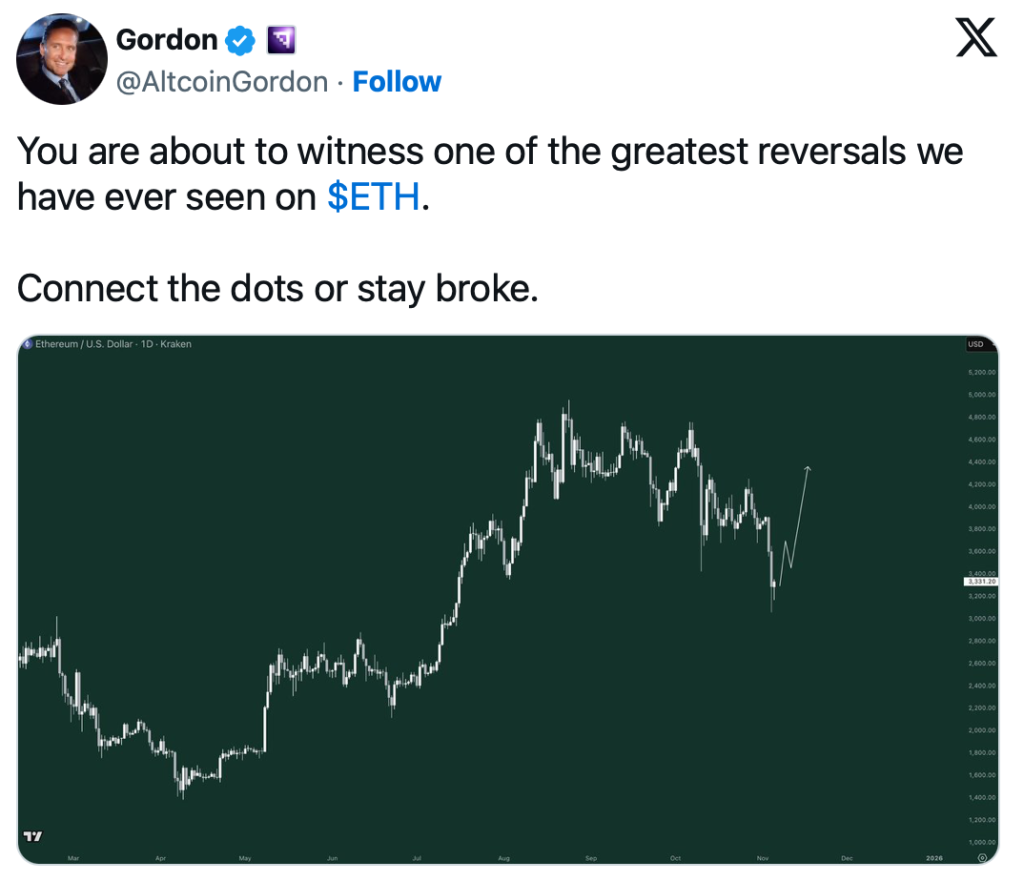This screenshot has width=1024, height=881.
Task: Click the Ethereum symbol icon in chart header
Action: coord(28,344)
